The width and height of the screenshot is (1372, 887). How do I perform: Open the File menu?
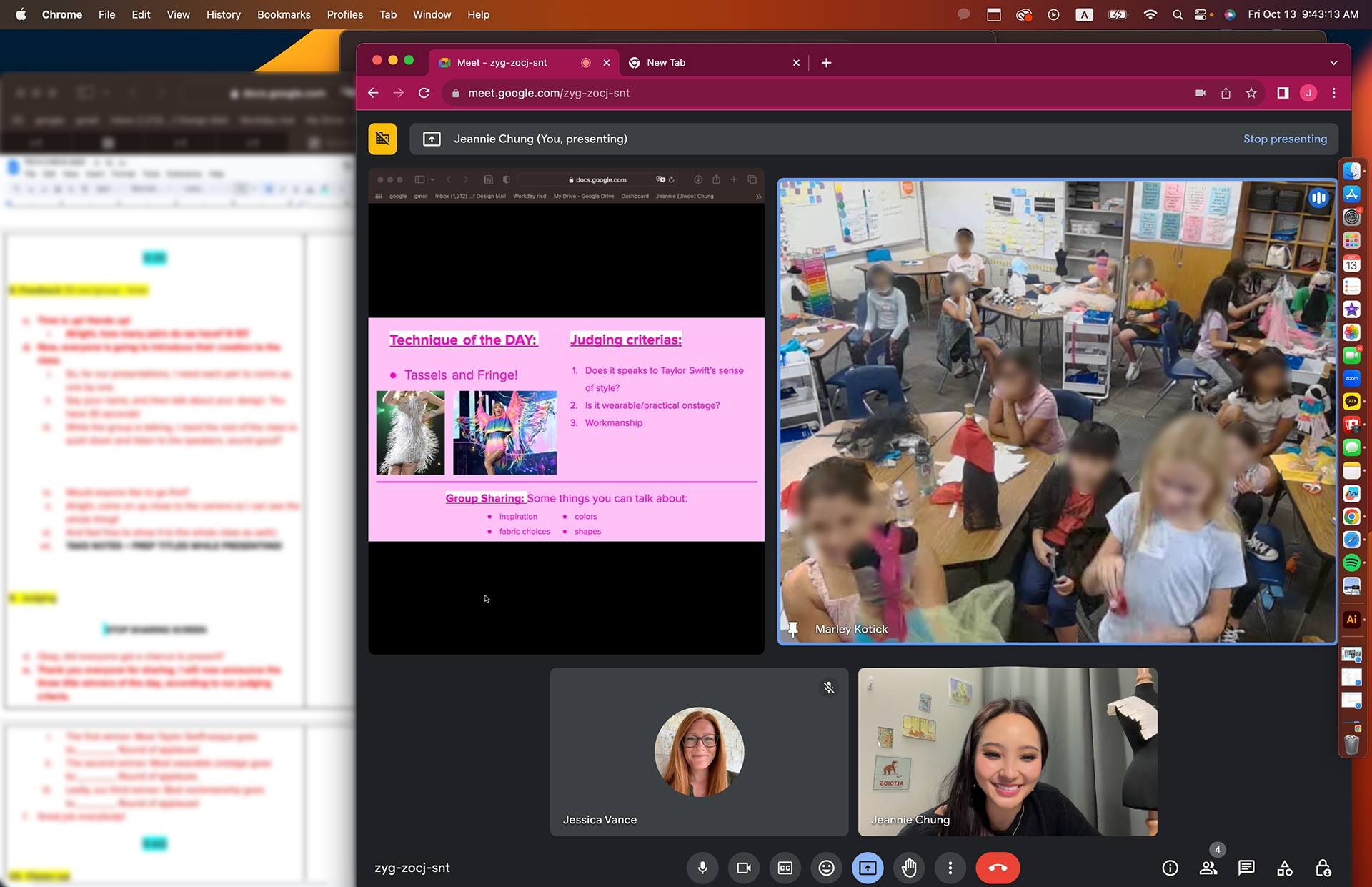[106, 14]
